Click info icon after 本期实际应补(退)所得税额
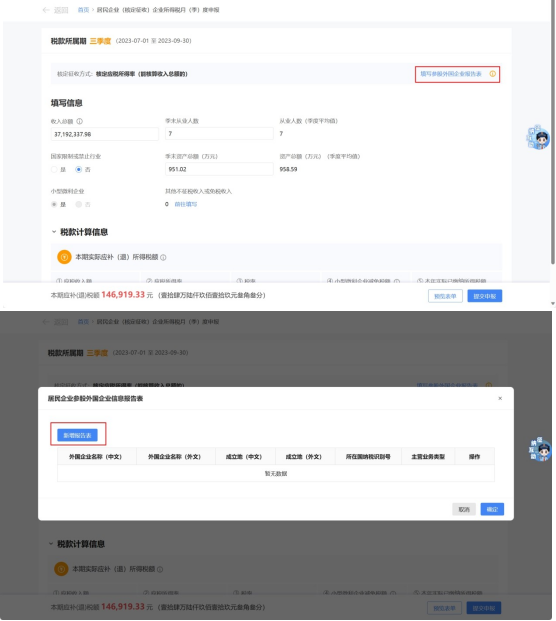Screen dimensions: 556x621 coord(163,257)
